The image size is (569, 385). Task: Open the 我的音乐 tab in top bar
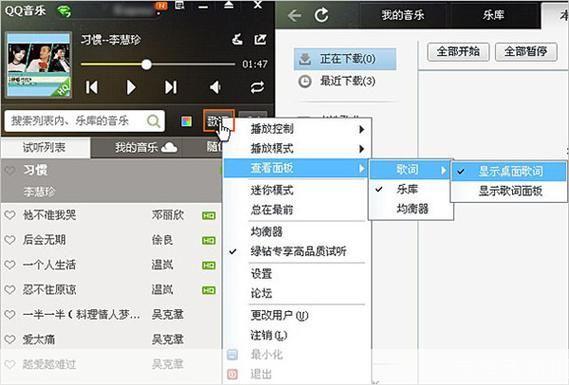click(x=403, y=15)
